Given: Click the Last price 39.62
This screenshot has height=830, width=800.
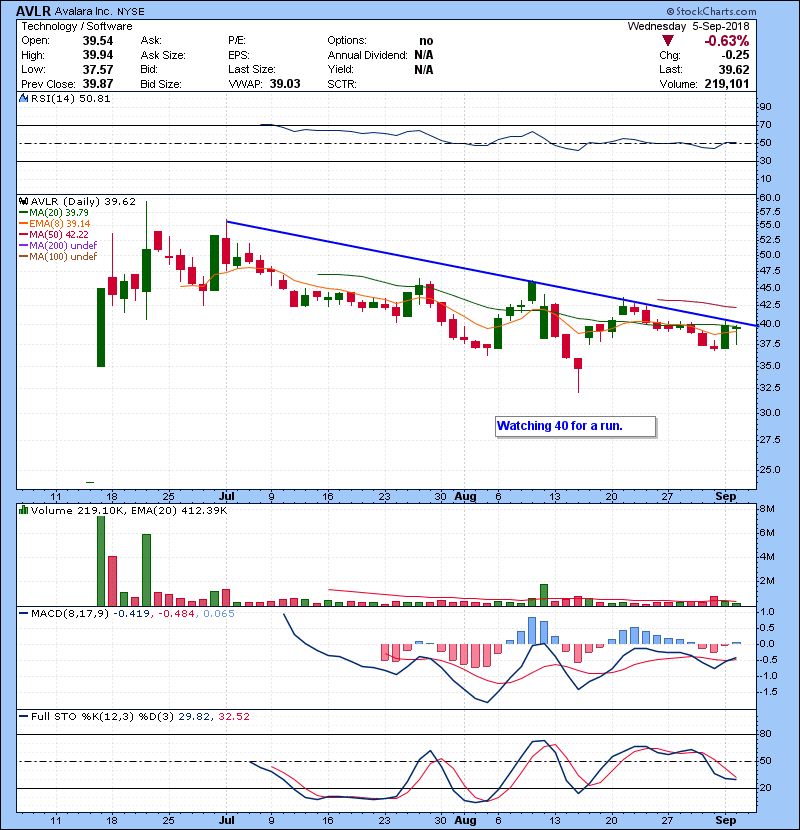Looking at the screenshot, I should point(734,69).
